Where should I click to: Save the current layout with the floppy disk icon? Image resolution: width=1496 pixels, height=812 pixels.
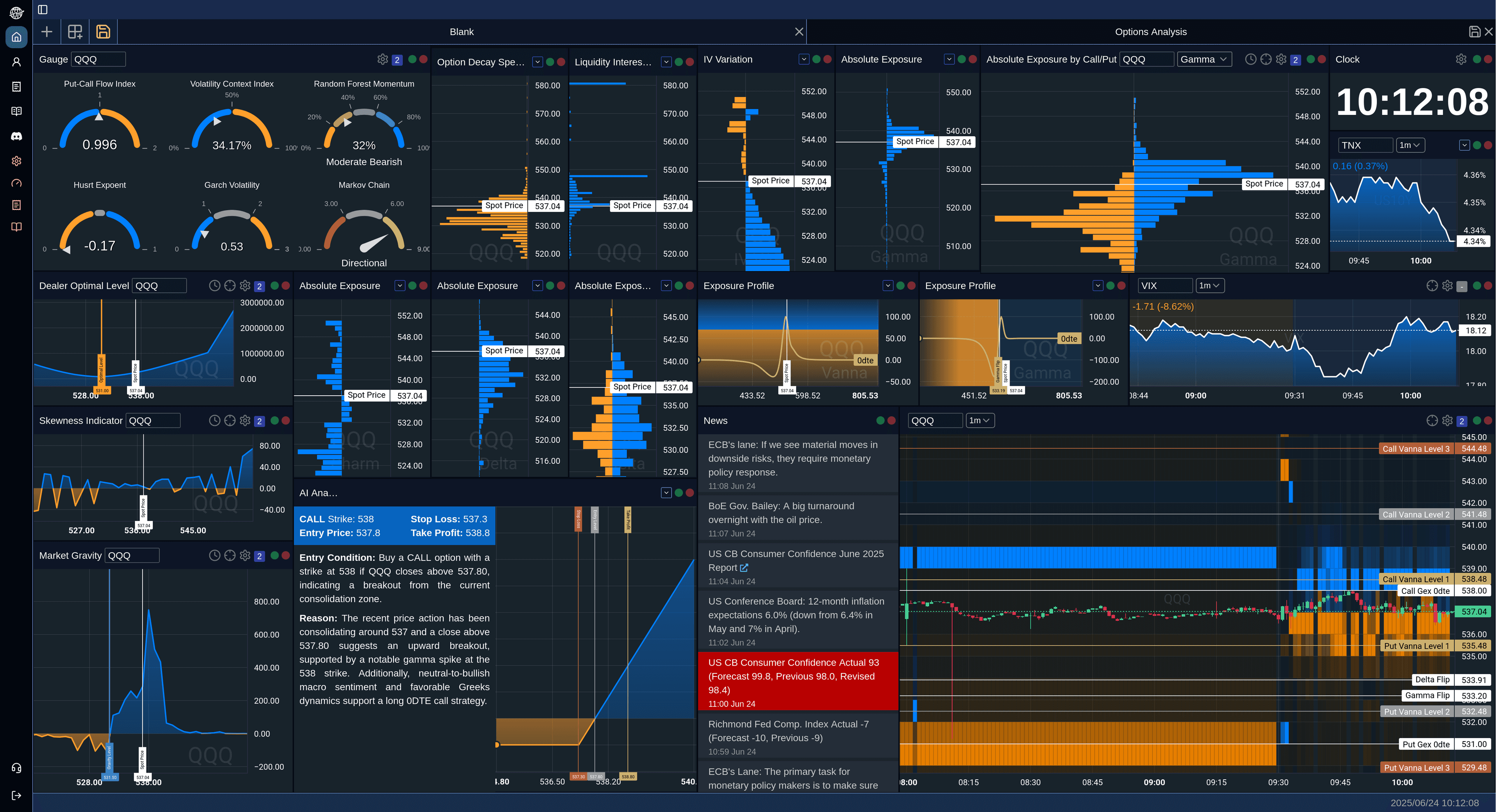(x=103, y=32)
